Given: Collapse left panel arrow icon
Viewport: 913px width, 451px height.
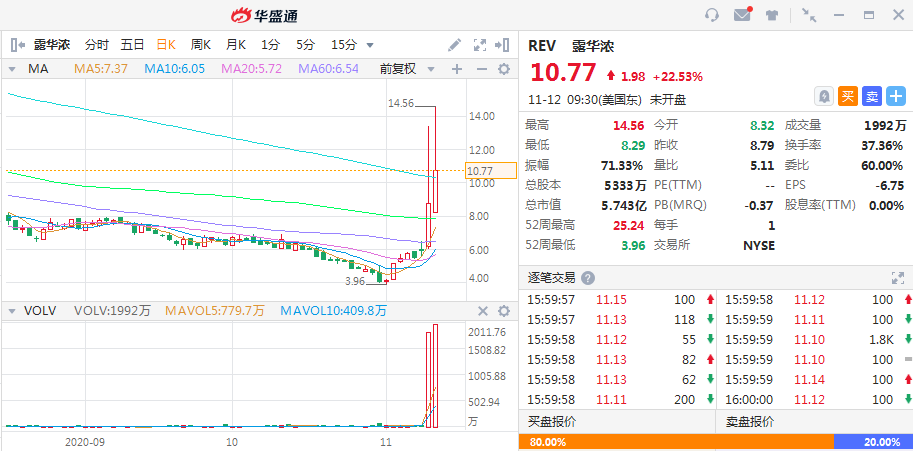Looking at the screenshot, I should click(18, 45).
